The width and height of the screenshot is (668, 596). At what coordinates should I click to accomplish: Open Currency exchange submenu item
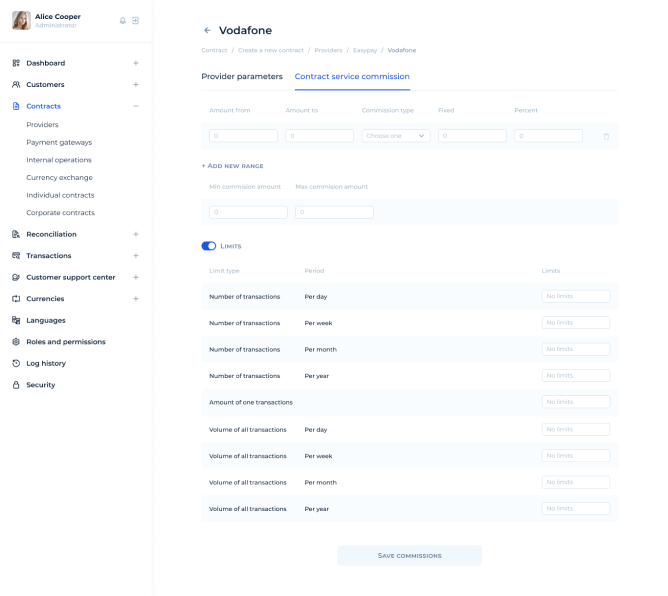pyautogui.click(x=59, y=178)
